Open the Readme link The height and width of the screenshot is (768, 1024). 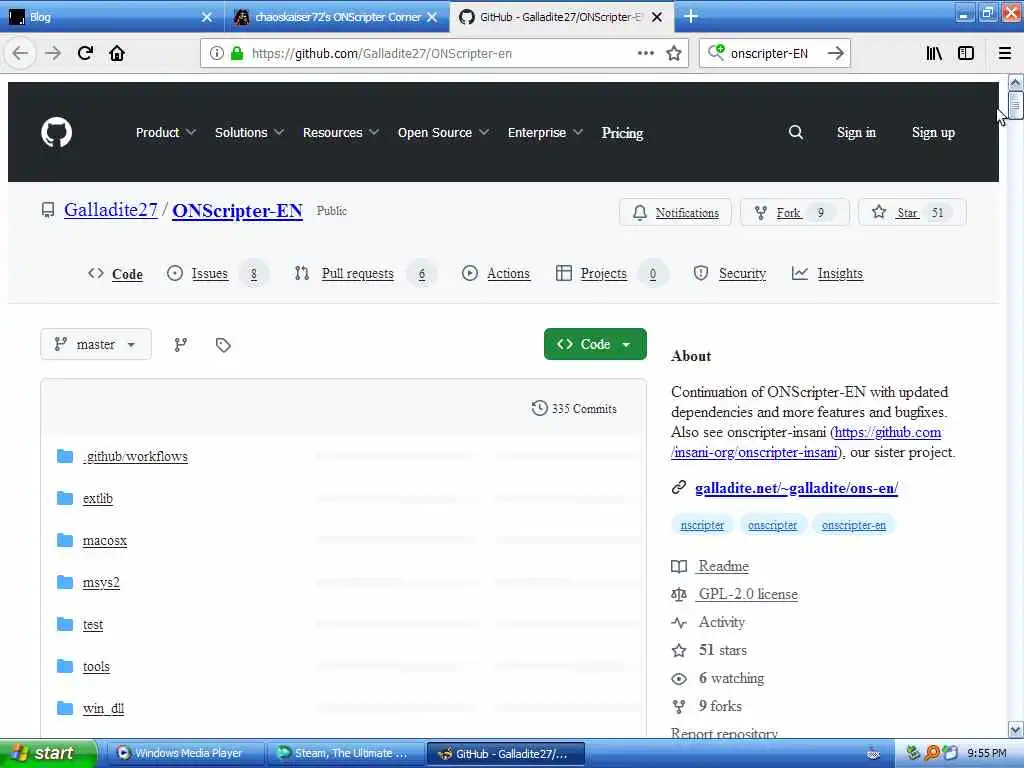tap(724, 566)
